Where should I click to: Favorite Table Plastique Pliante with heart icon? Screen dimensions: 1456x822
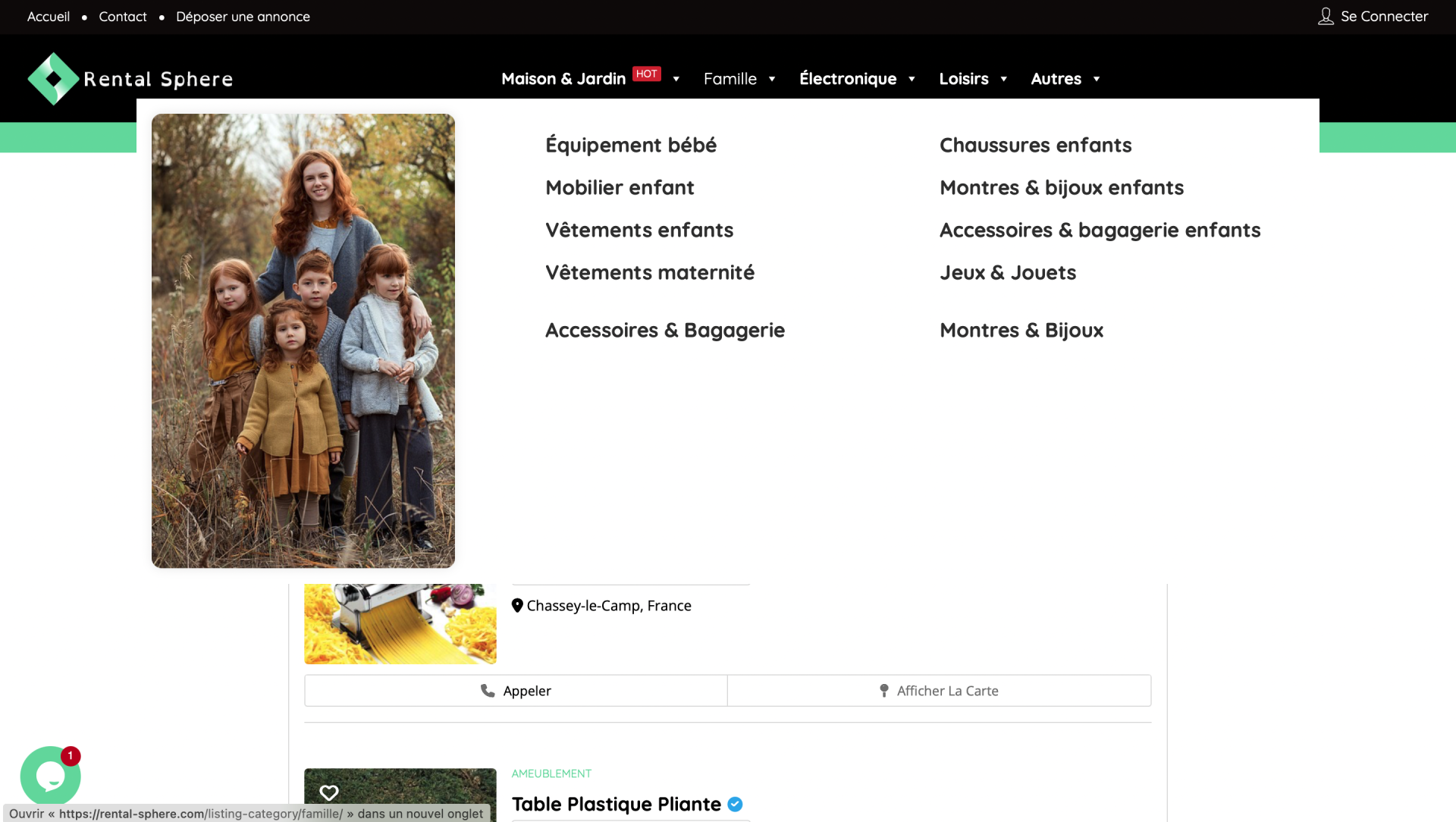(328, 792)
